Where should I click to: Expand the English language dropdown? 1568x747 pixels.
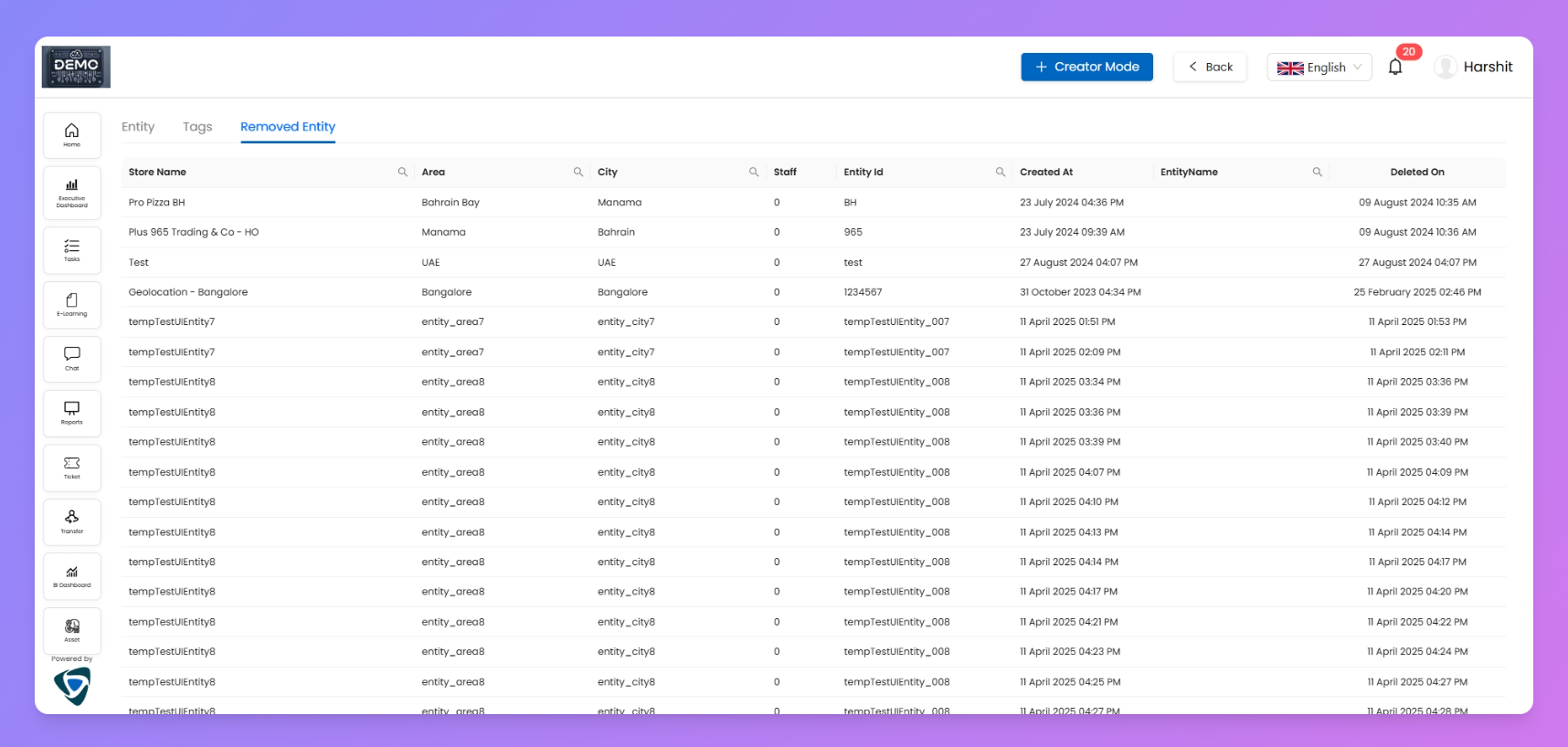1319,67
